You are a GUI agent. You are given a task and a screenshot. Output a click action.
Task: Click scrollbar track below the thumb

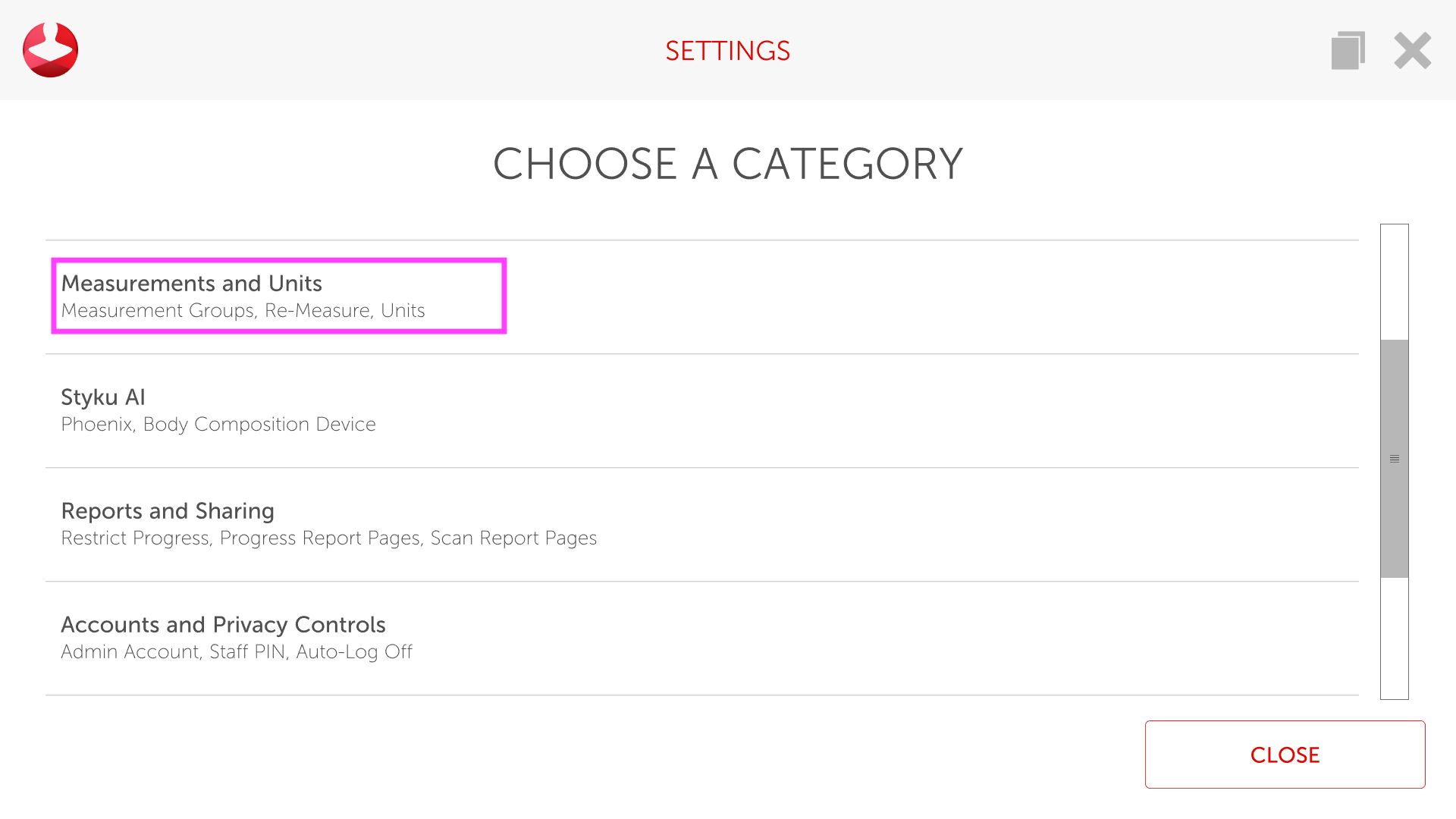[1394, 639]
